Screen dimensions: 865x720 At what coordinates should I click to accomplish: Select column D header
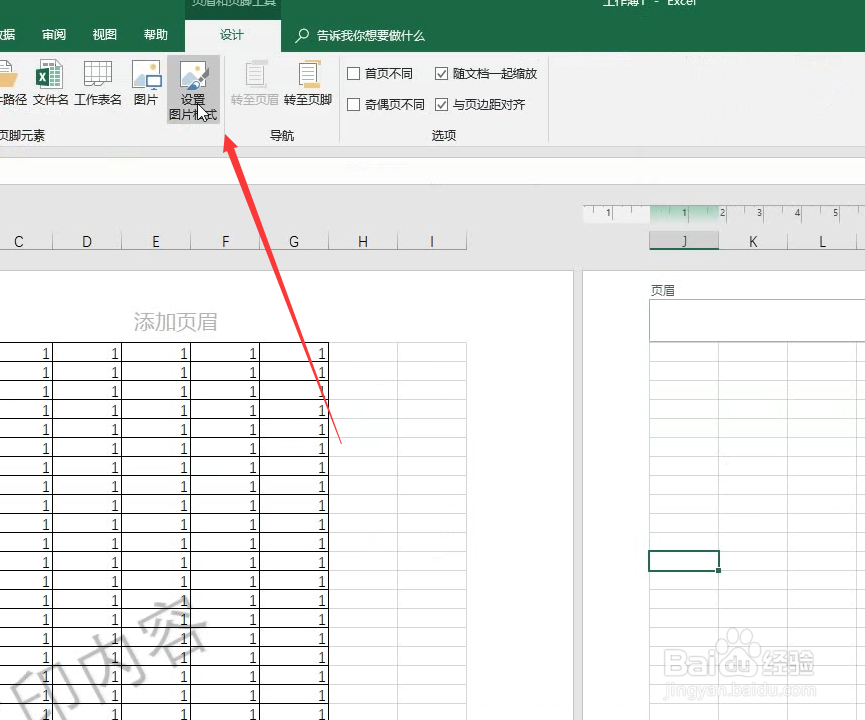click(87, 242)
